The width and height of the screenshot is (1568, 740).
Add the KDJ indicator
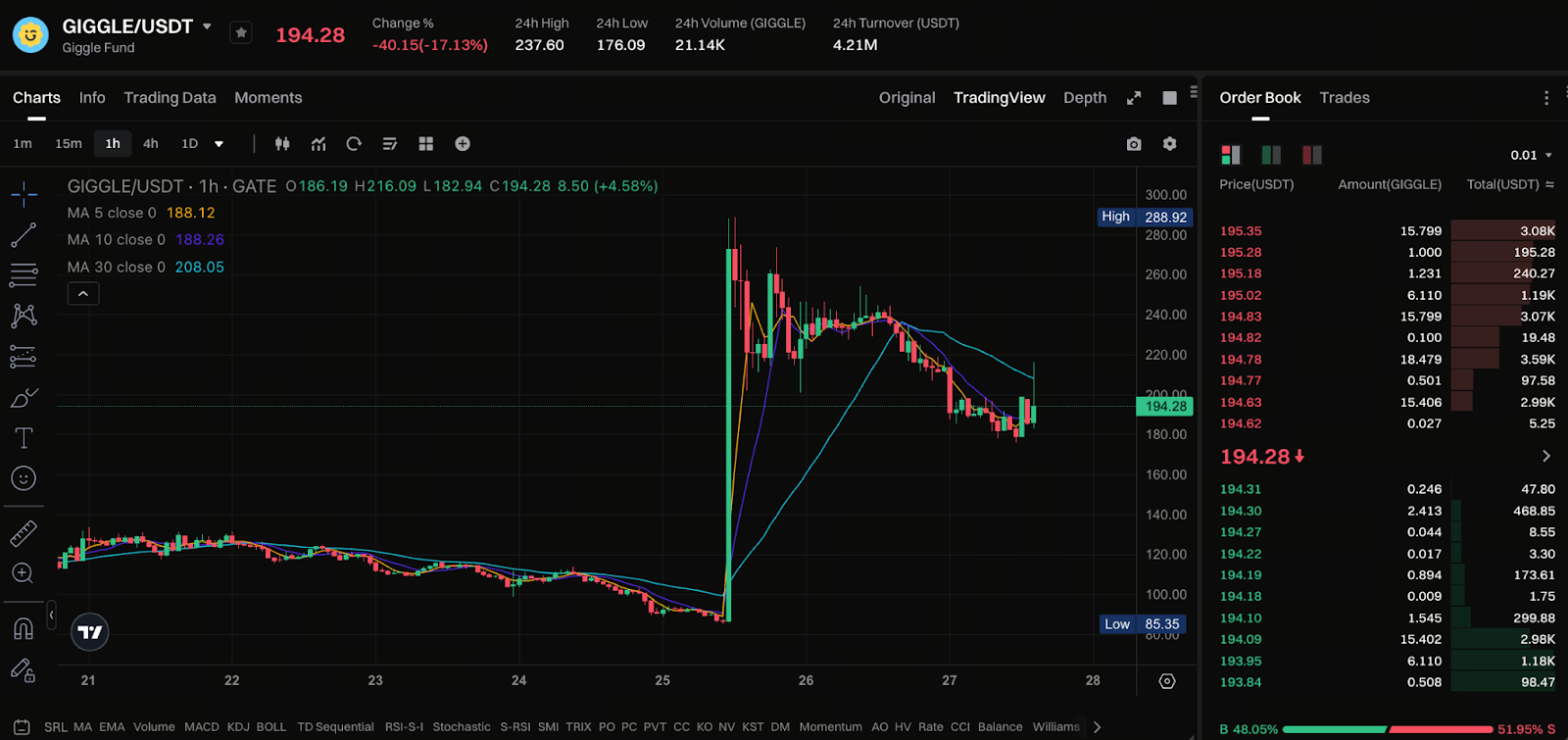pyautogui.click(x=238, y=727)
